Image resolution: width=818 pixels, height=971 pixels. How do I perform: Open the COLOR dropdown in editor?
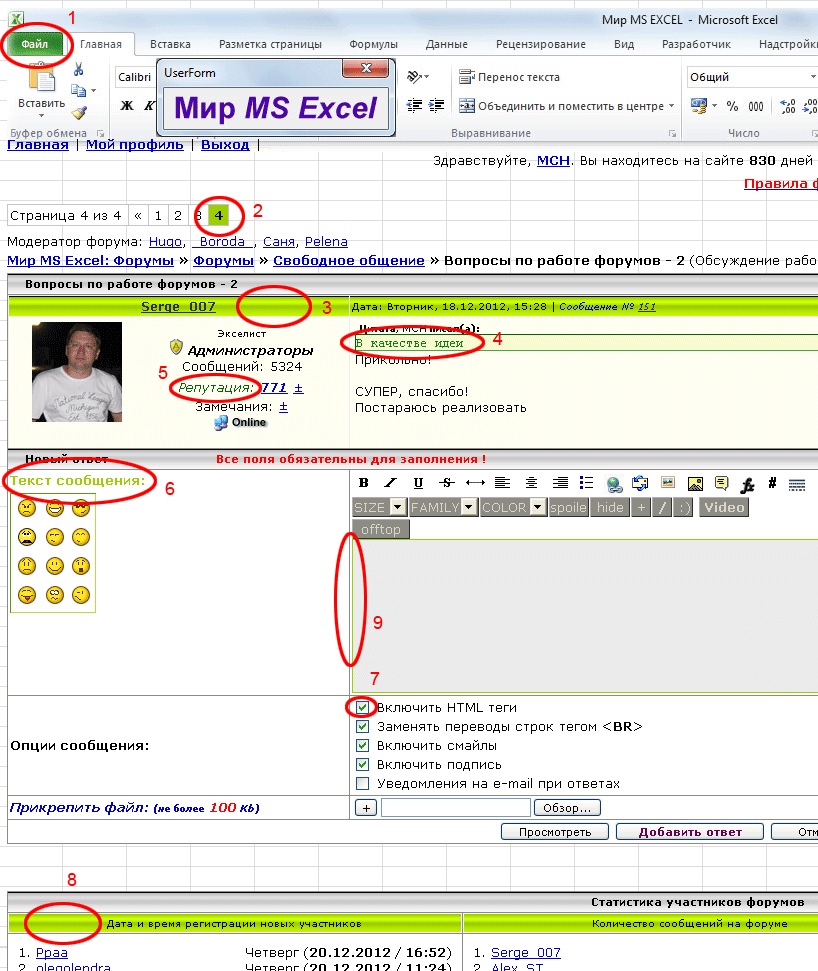pos(513,507)
